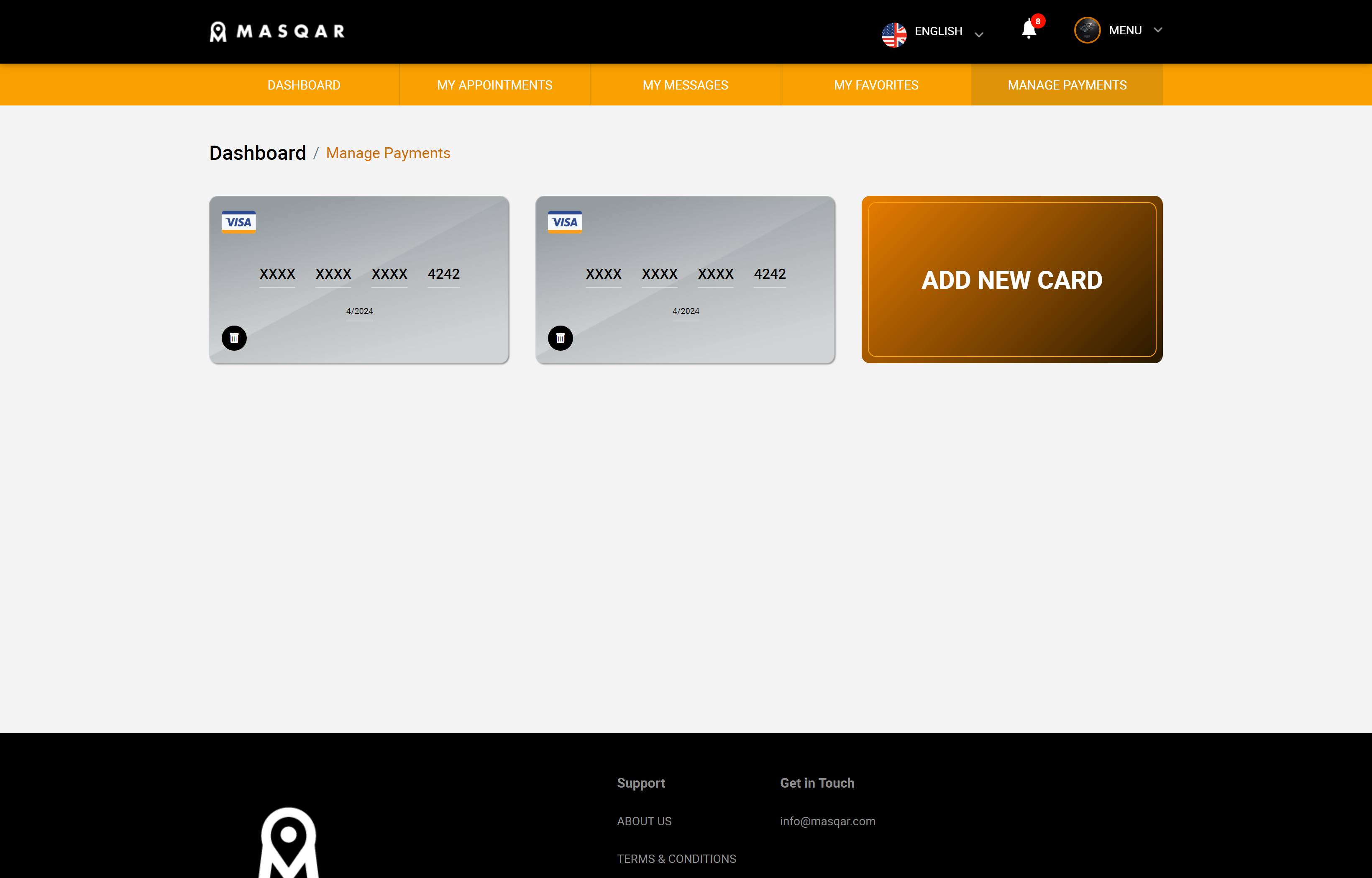Click the Manage Payments breadcrumb
This screenshot has height=878, width=1372.
(388, 153)
